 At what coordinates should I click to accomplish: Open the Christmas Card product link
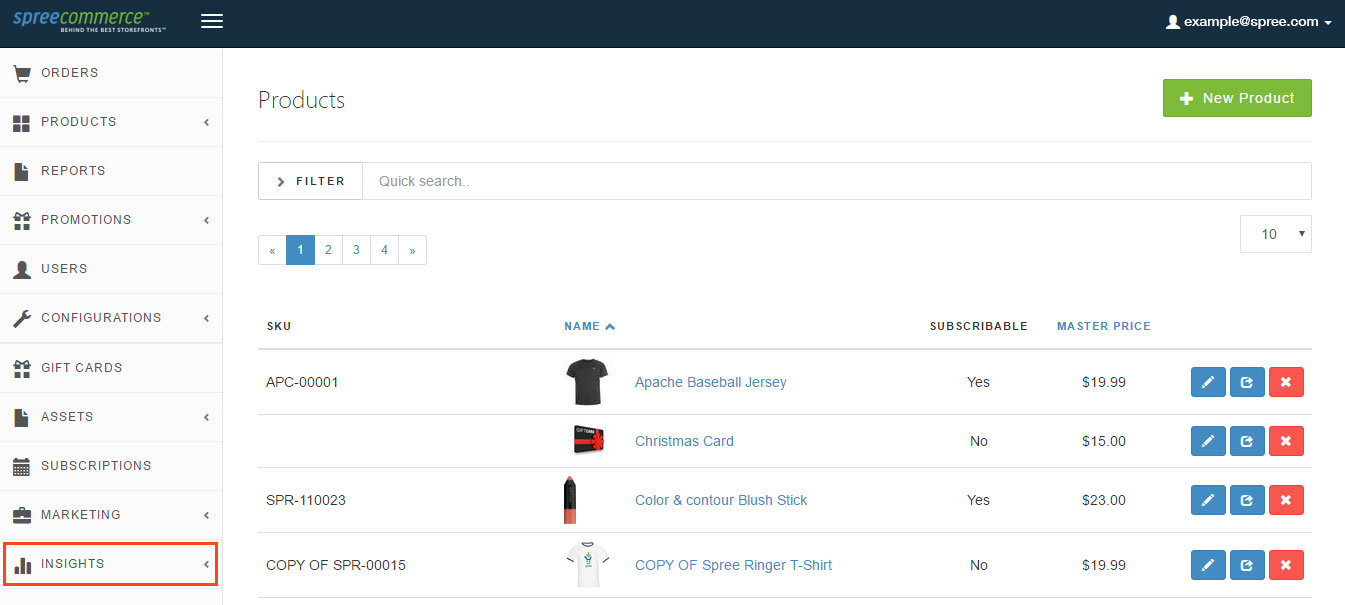click(684, 441)
